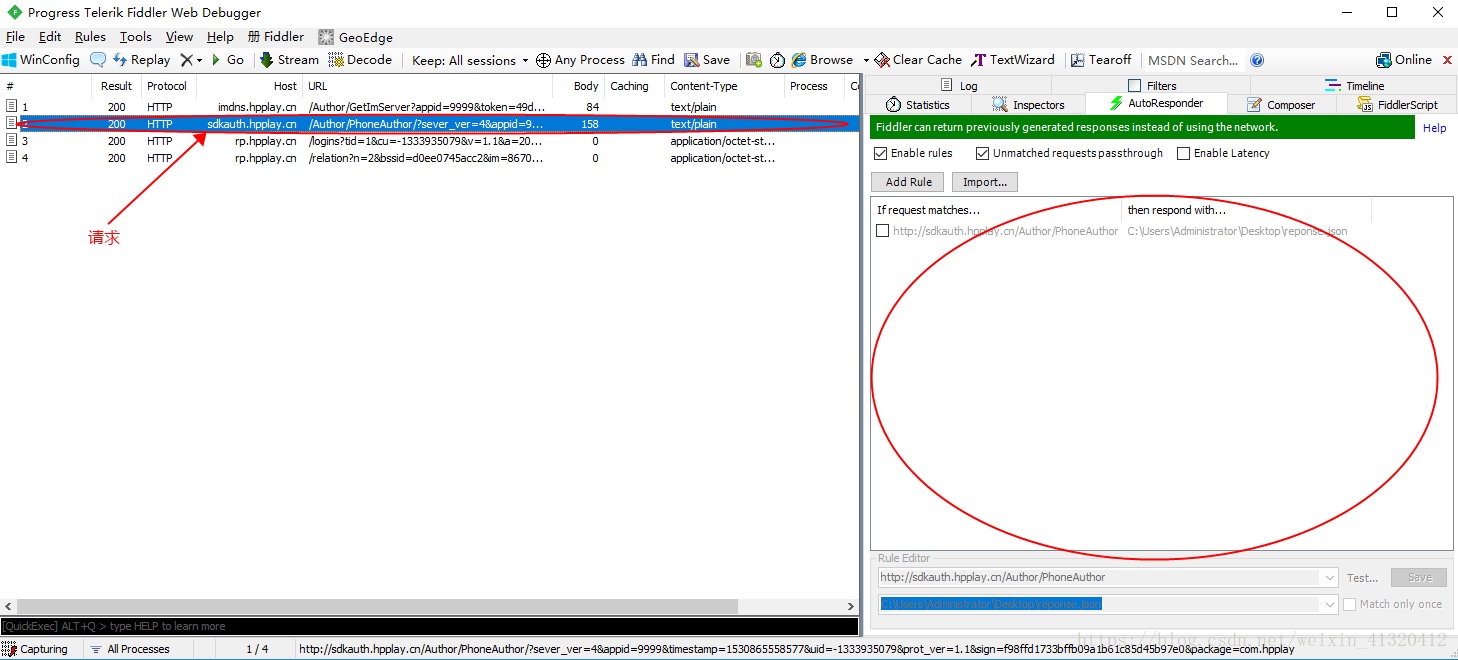Open the TextWizard tool

(x=1013, y=60)
